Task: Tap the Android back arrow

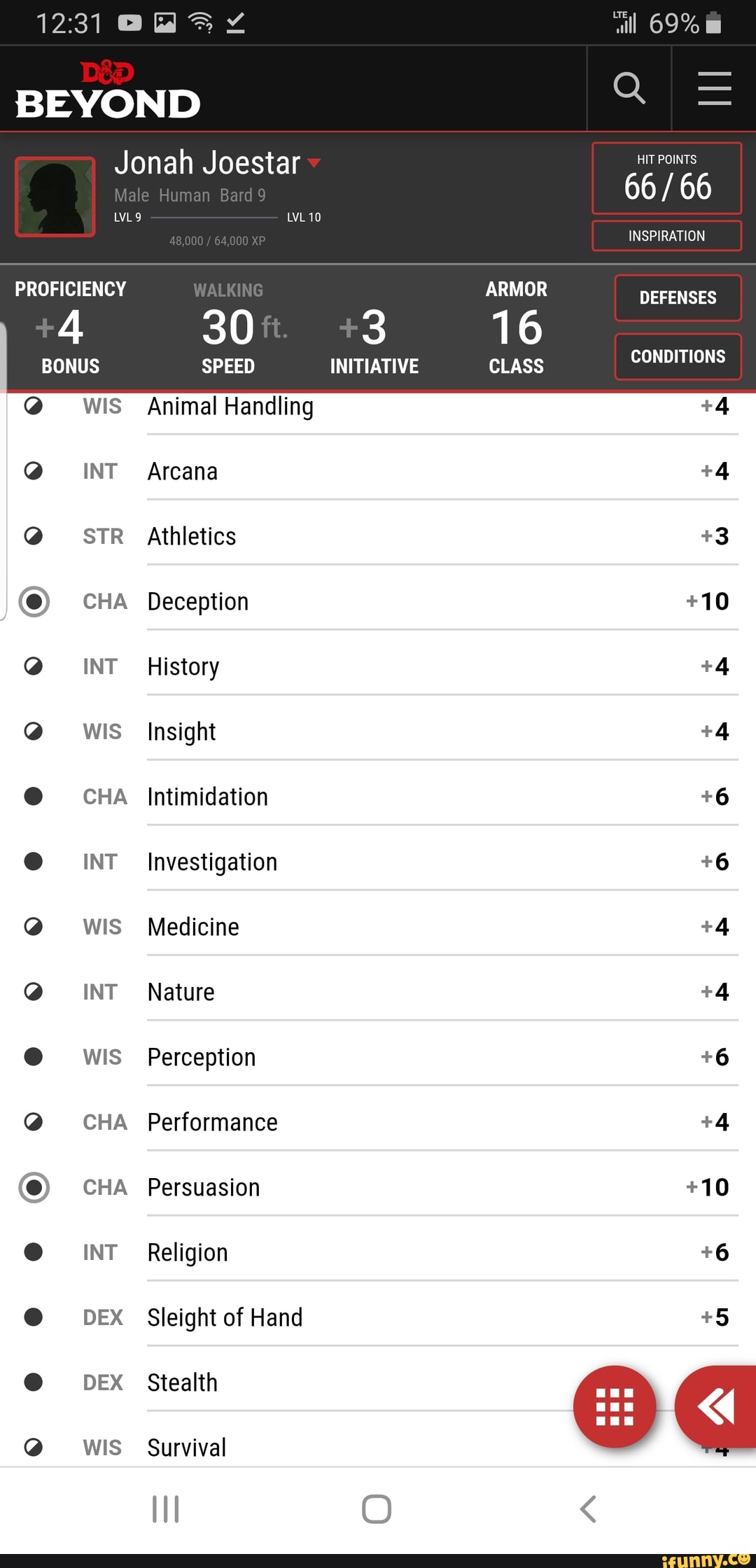Action: click(x=588, y=1509)
